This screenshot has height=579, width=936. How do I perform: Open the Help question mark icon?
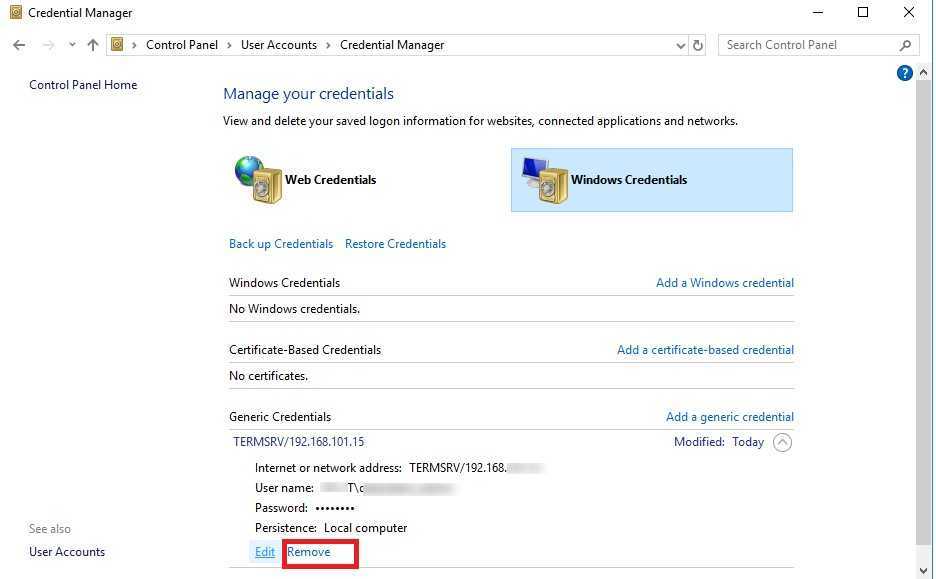coord(904,73)
